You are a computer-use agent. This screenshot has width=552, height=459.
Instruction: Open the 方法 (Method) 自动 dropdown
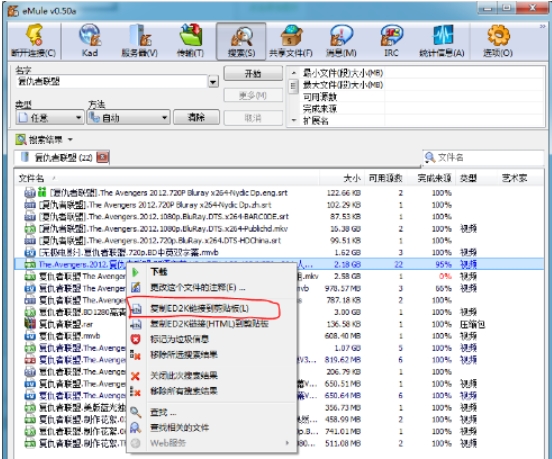click(128, 117)
